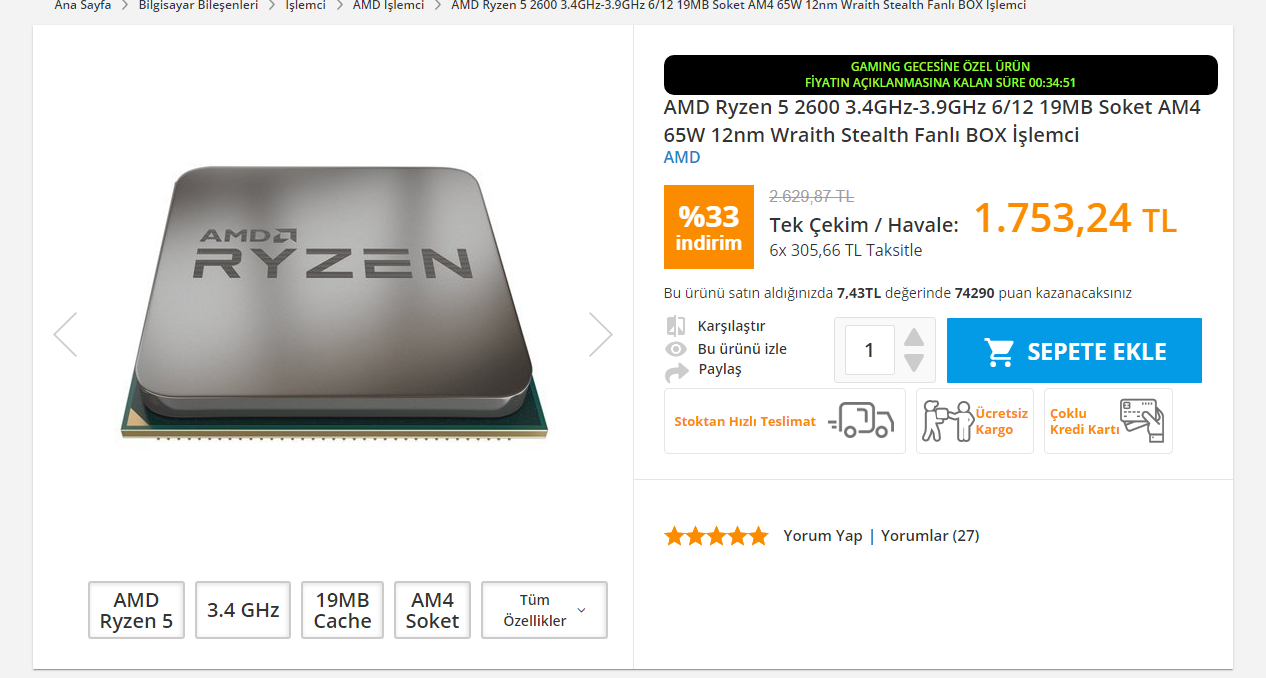1266x678 pixels.
Task: Click the Yorum Yap link
Action: pyautogui.click(x=822, y=536)
